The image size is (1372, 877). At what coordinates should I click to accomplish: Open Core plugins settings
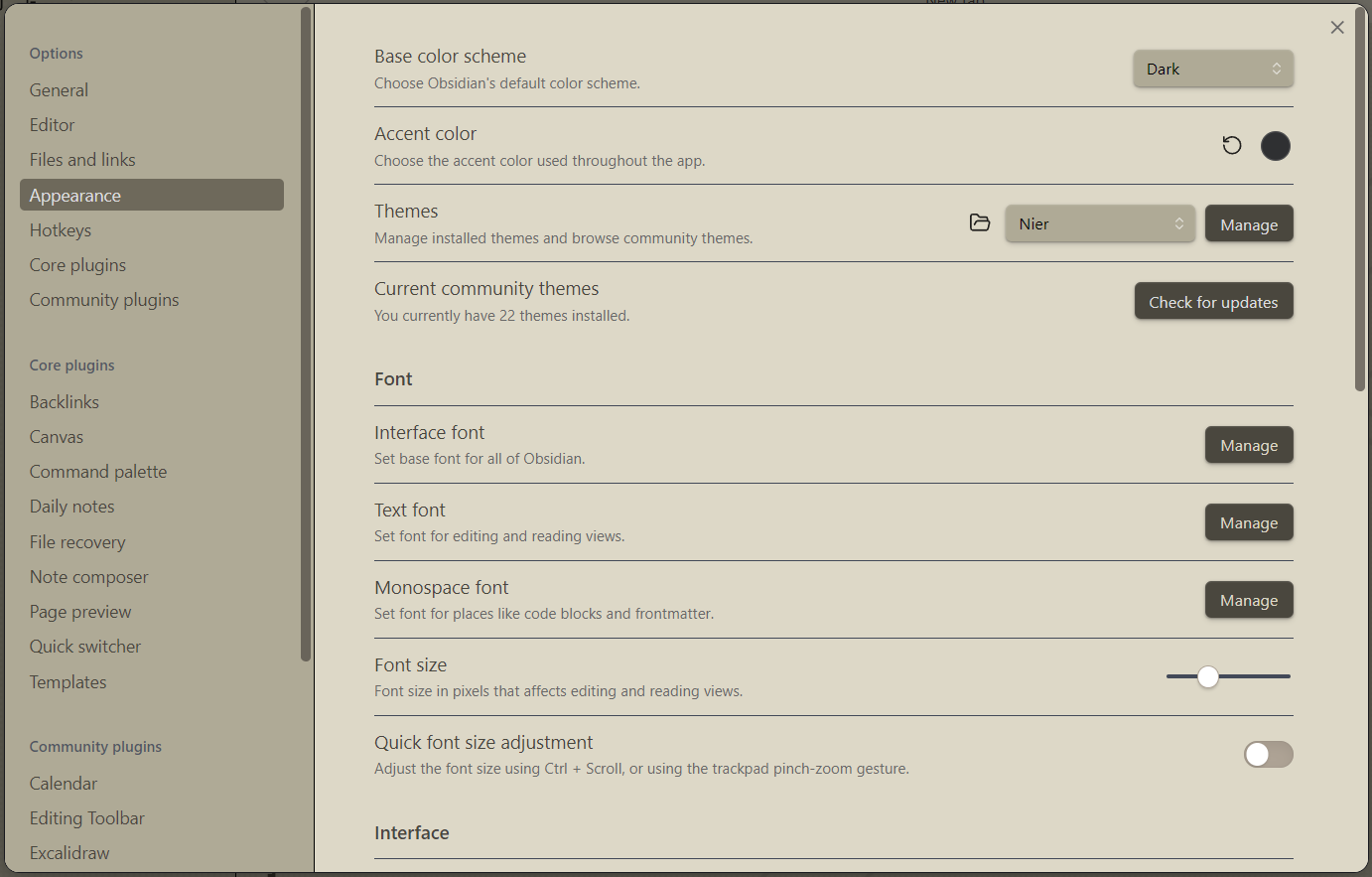pyautogui.click(x=152, y=265)
